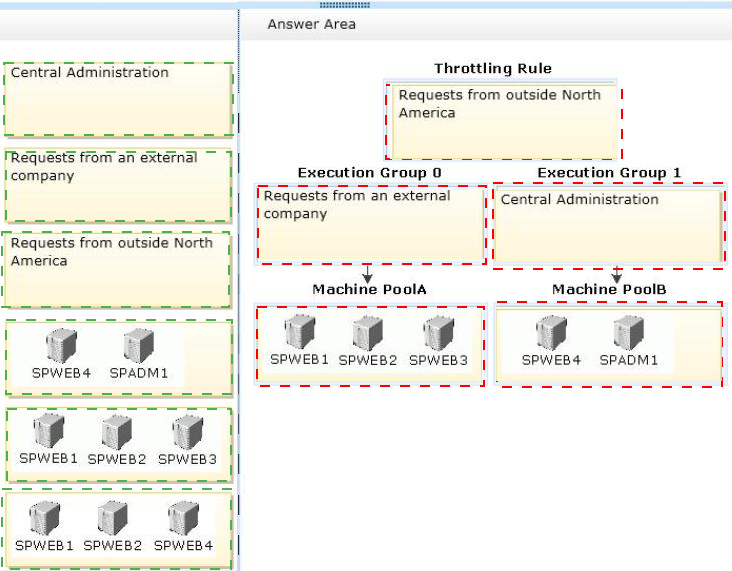Viewport: 732px width, 571px height.
Task: Click the Throttling Rule heading
Action: tap(492, 69)
